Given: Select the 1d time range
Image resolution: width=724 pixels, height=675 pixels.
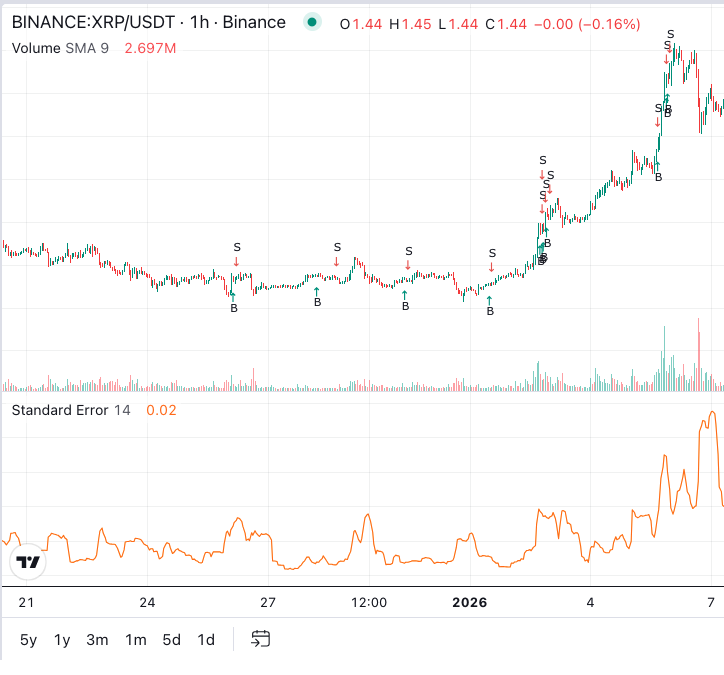Looking at the screenshot, I should (x=206, y=640).
